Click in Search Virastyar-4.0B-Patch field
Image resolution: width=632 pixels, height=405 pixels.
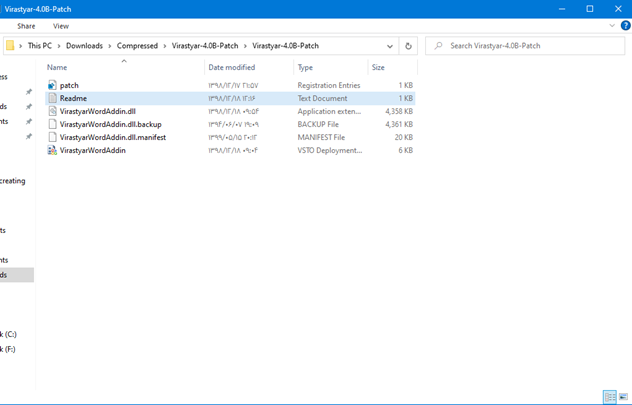click(525, 46)
